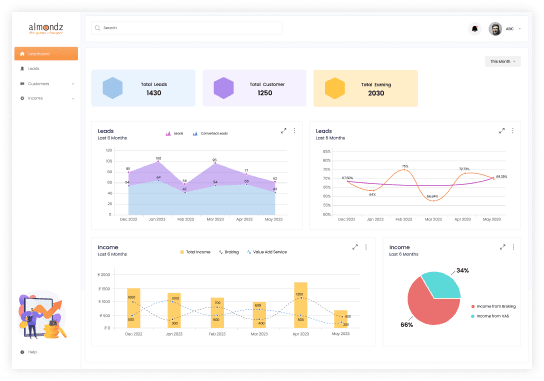Focus the Search input field
The width and height of the screenshot is (544, 381).
coord(187,28)
